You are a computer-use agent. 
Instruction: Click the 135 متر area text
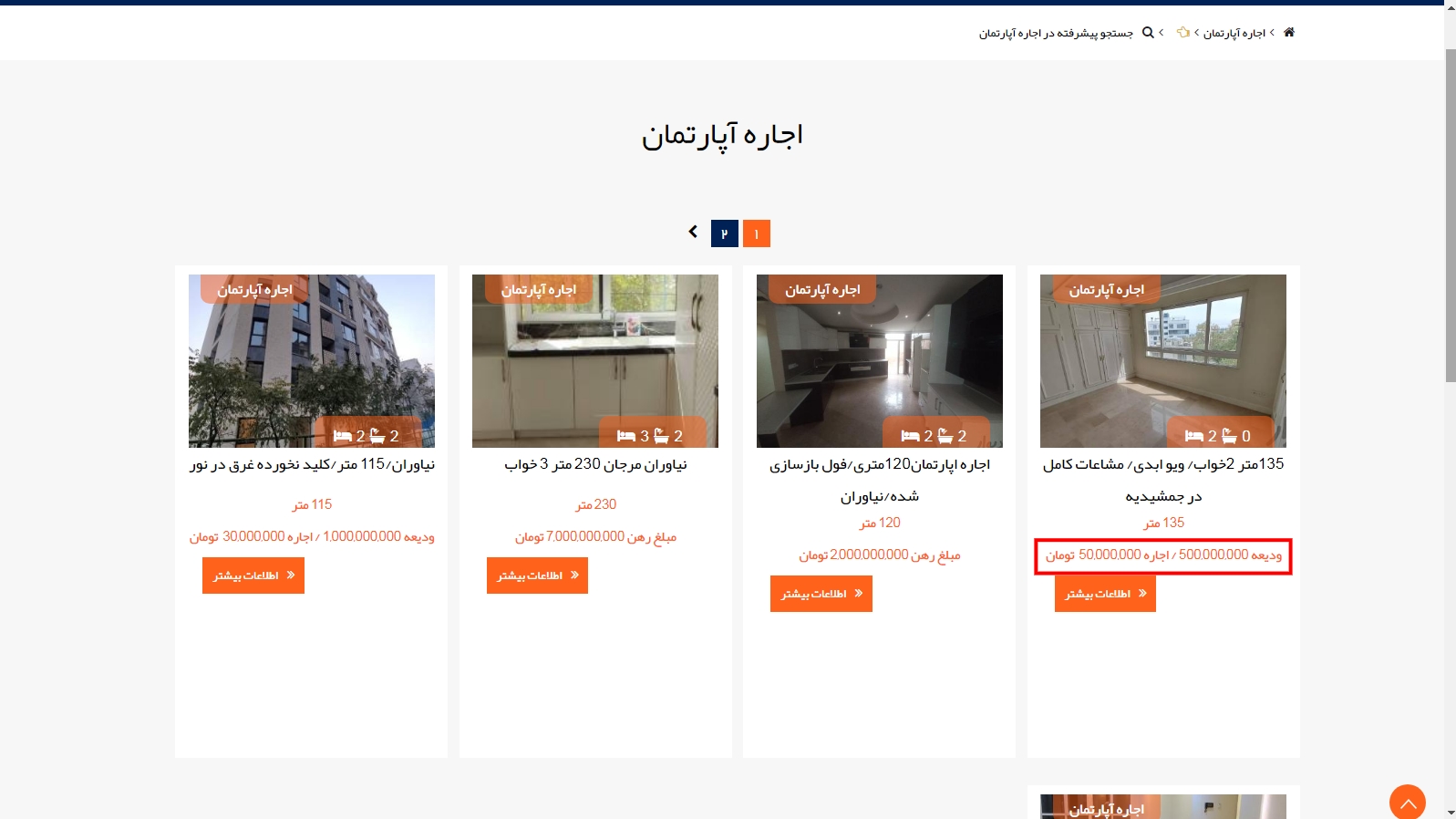[x=1163, y=523]
